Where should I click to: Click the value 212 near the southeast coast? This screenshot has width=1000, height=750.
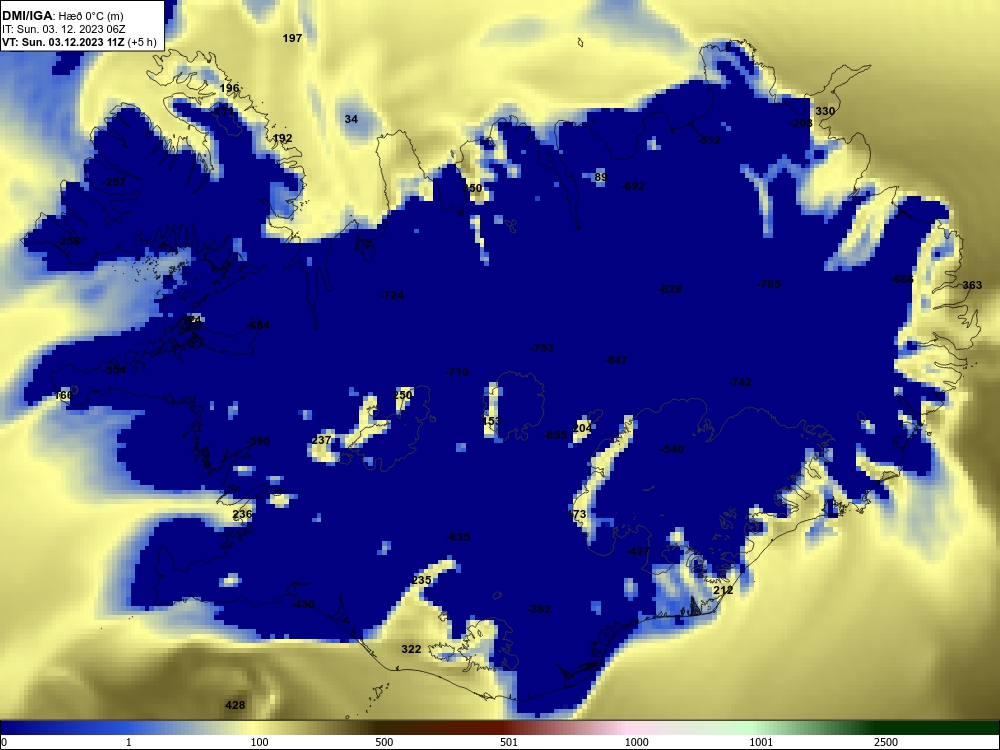point(723,591)
